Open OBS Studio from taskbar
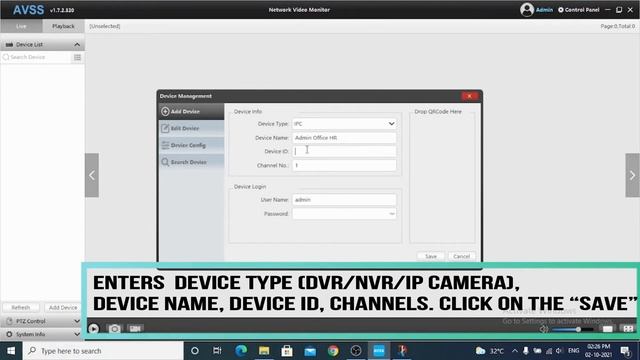Screen dimensions: 640x360 coord(356,351)
